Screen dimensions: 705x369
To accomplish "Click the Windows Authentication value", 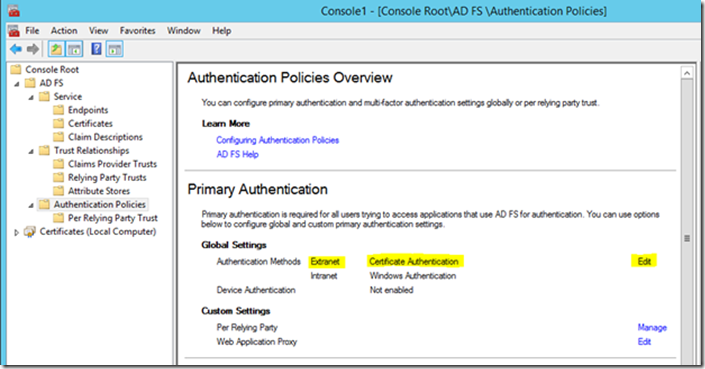I will pos(413,276).
